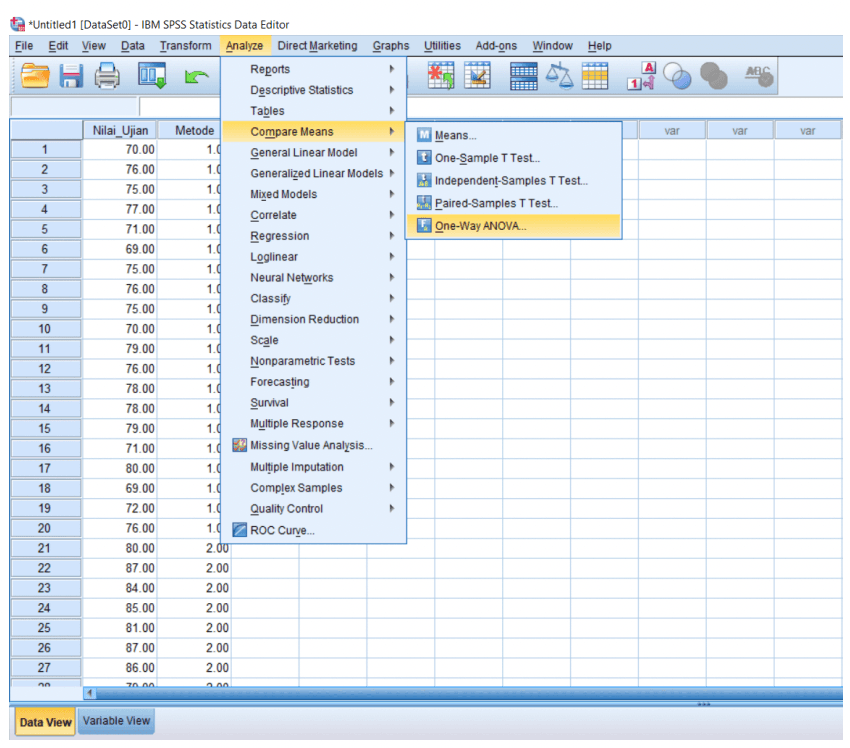Open the Utilities menu
This screenshot has width=850, height=748.
pyautogui.click(x=442, y=46)
